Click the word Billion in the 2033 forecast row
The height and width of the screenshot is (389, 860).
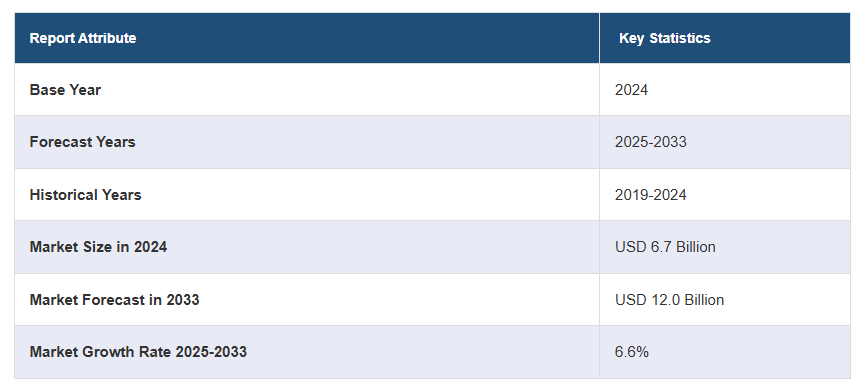pyautogui.click(x=704, y=300)
